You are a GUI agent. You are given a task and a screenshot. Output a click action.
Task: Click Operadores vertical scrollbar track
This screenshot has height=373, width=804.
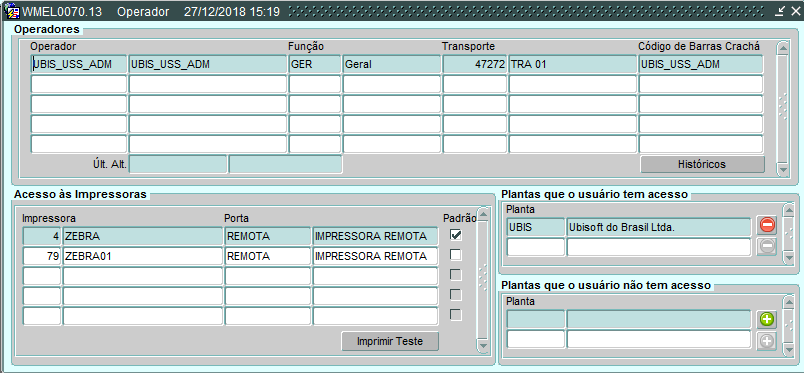pyautogui.click(x=782, y=108)
